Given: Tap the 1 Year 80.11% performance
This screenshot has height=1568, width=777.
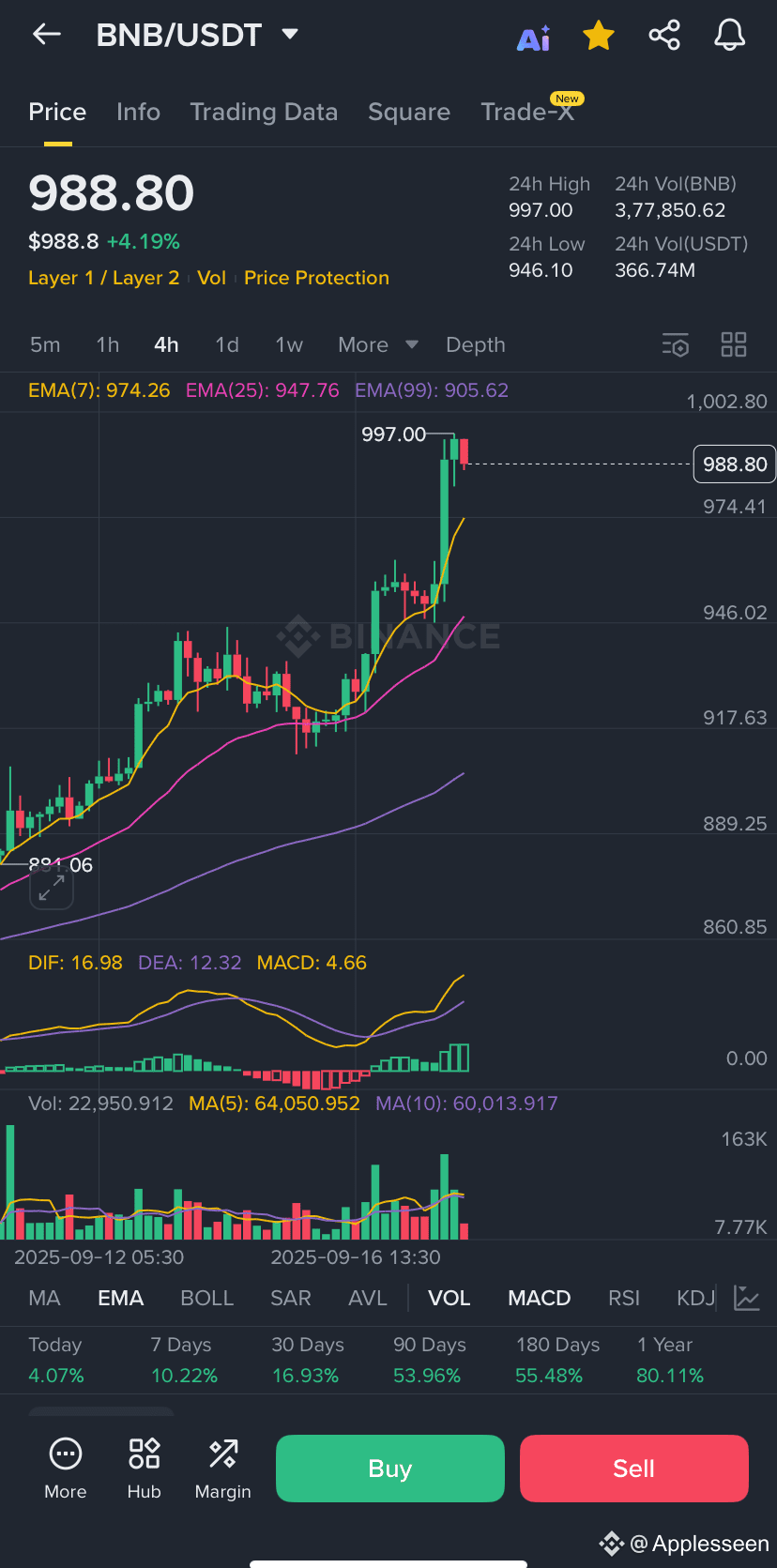Looking at the screenshot, I should point(670,1360).
